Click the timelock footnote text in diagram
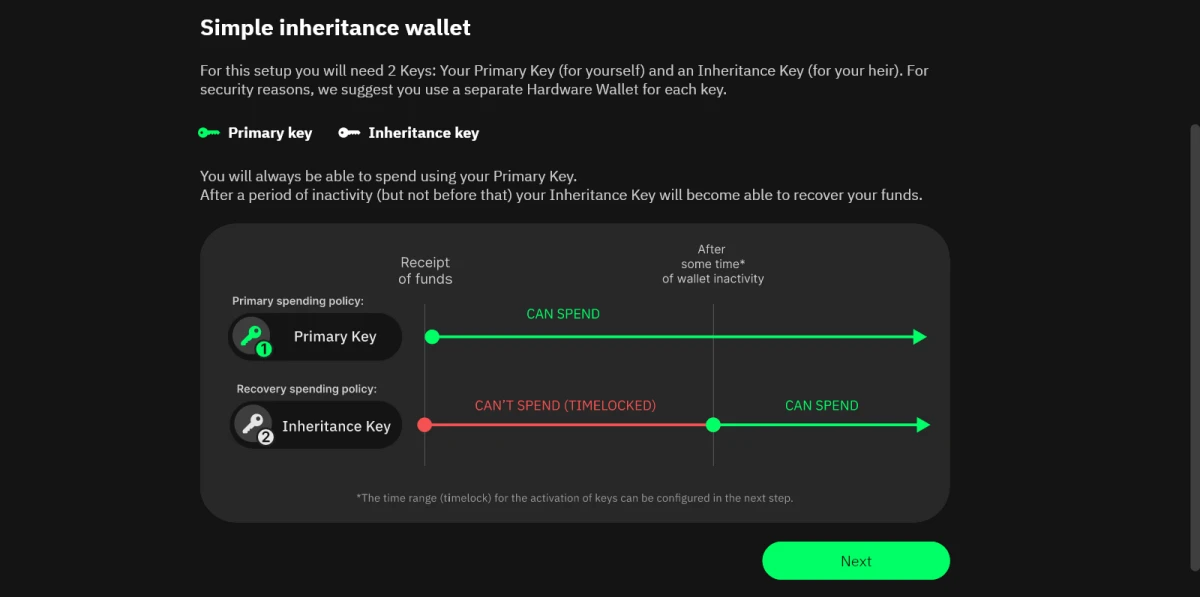The width and height of the screenshot is (1200, 597). (574, 498)
